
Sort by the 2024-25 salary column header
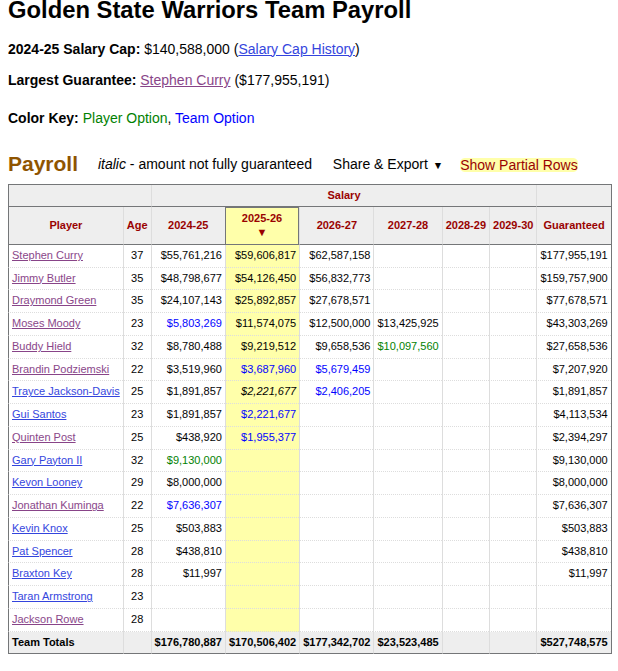coord(188,225)
